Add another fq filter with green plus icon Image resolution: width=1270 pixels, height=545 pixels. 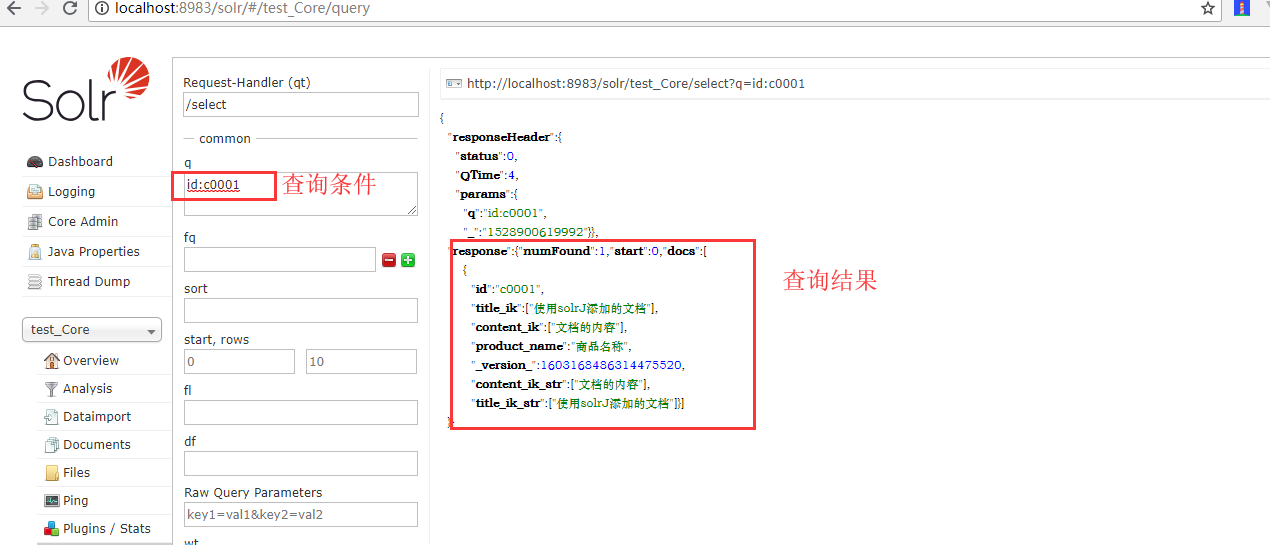(x=408, y=260)
